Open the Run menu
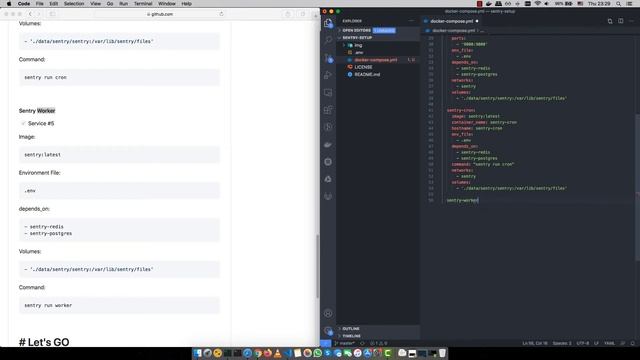 pyautogui.click(x=123, y=4)
